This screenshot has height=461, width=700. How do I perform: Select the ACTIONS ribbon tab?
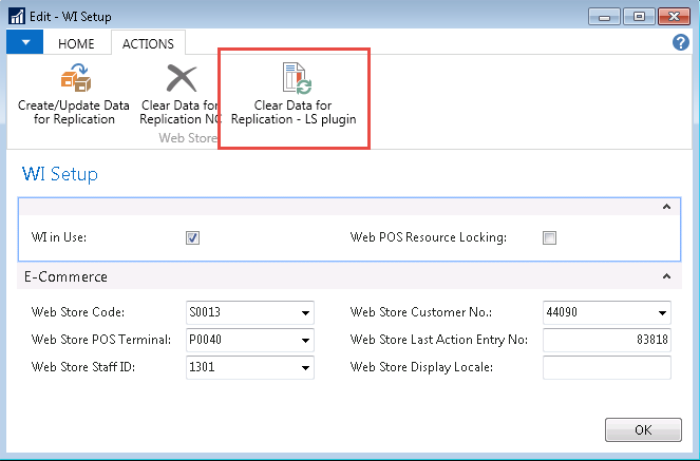click(148, 44)
